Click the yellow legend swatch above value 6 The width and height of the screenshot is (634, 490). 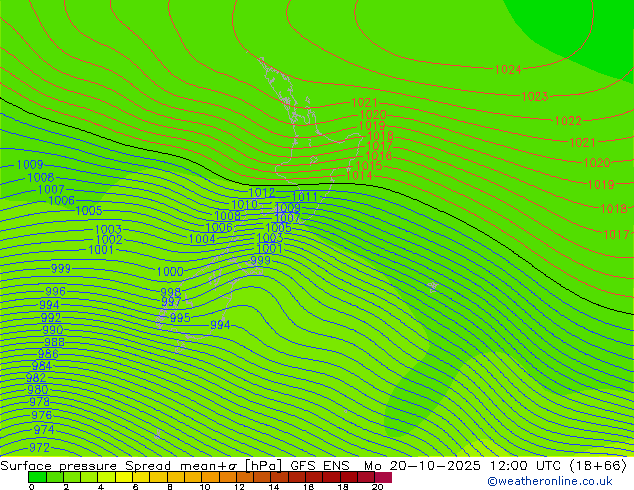tap(124, 477)
